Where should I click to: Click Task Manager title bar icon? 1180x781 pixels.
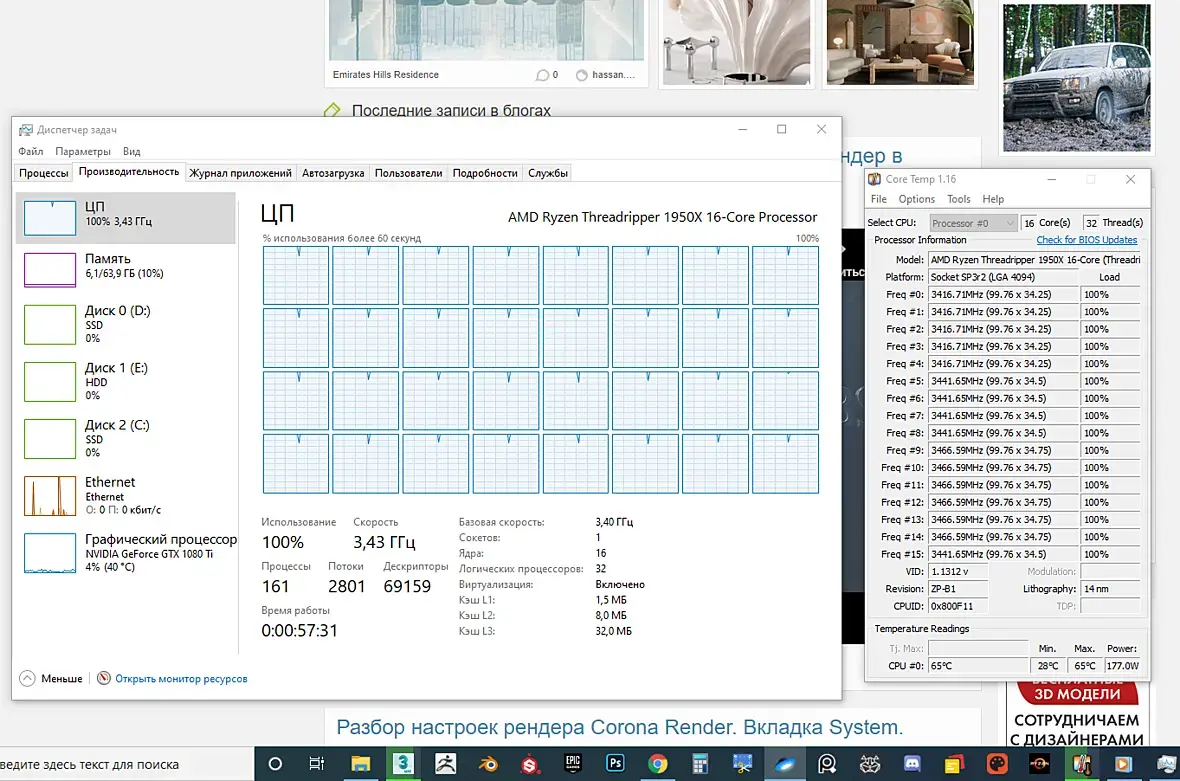pyautogui.click(x=26, y=129)
